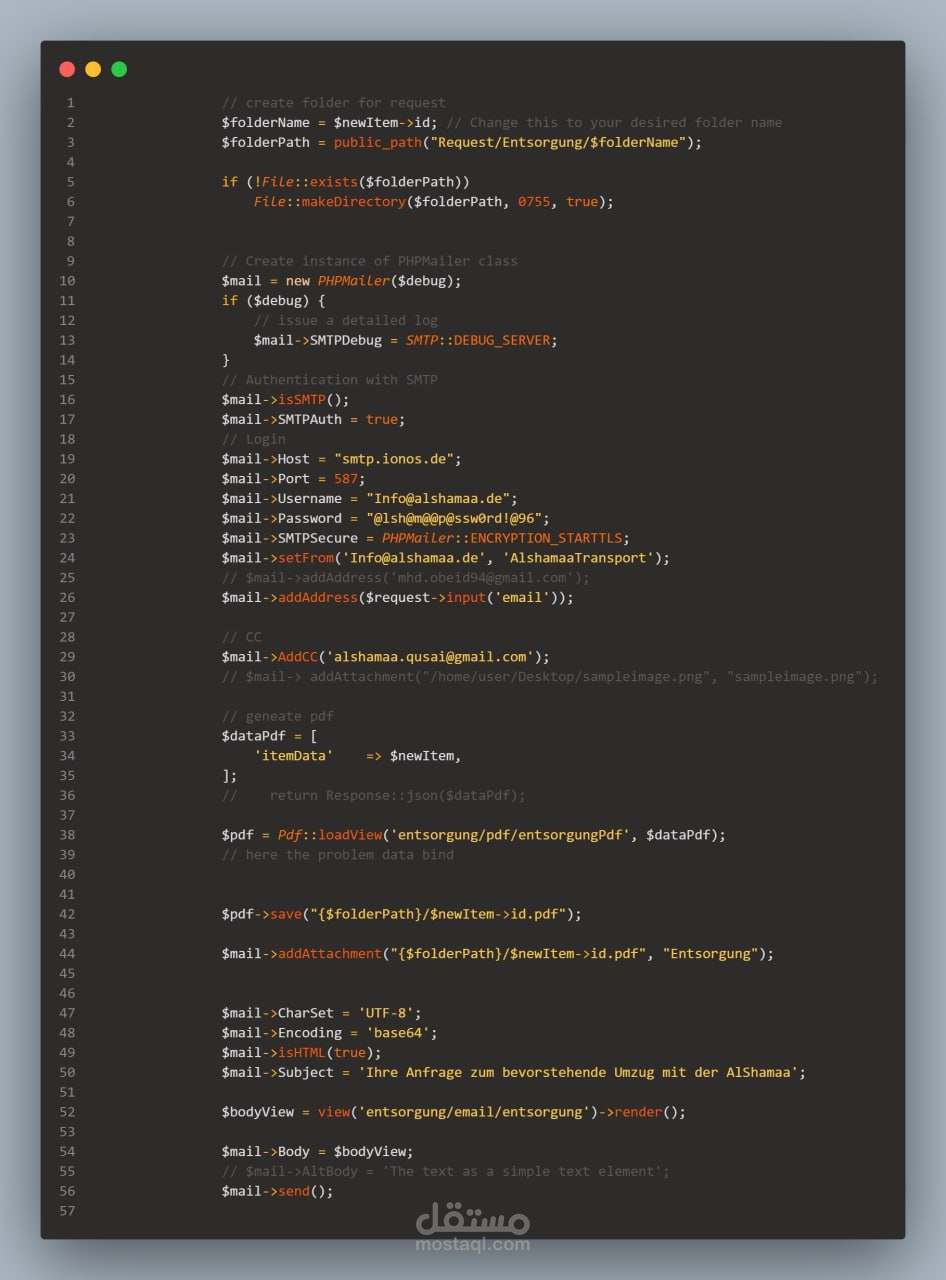Screen dimensions: 946x1280
Task: Click comment "// geneate pdf"
Action: click(278, 716)
